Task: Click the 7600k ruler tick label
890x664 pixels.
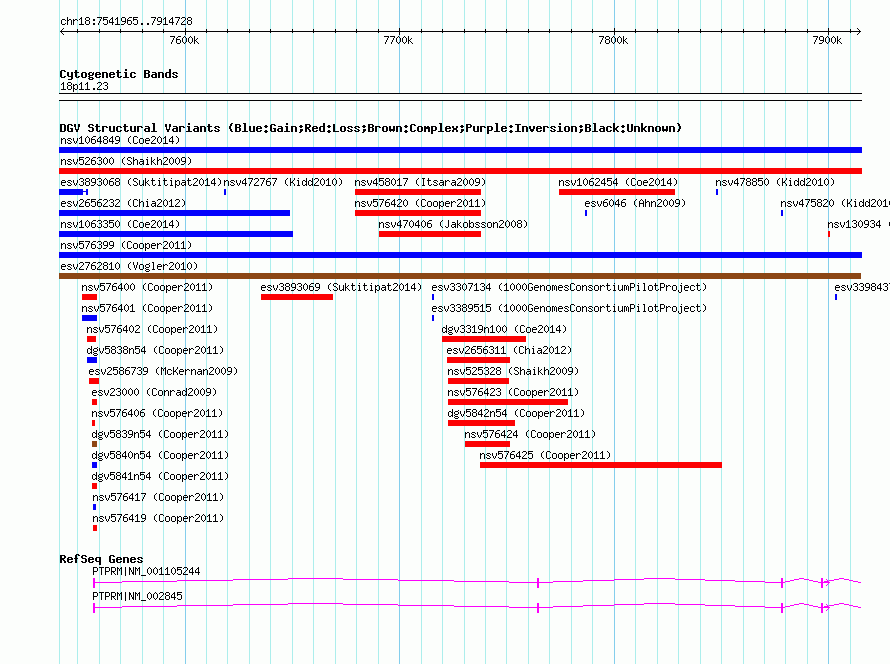Action: pyautogui.click(x=184, y=40)
